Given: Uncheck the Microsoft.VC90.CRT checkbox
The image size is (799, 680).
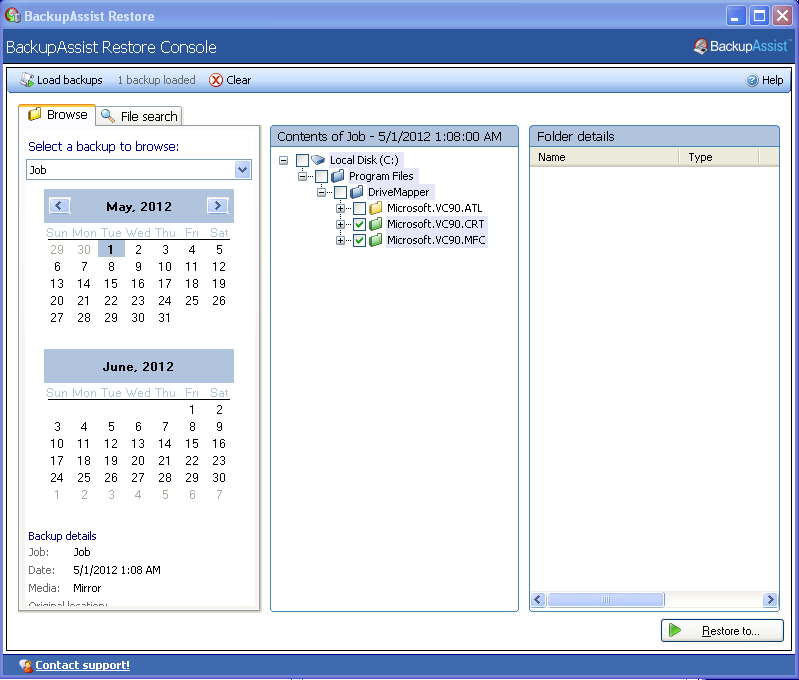Looking at the screenshot, I should tap(359, 224).
